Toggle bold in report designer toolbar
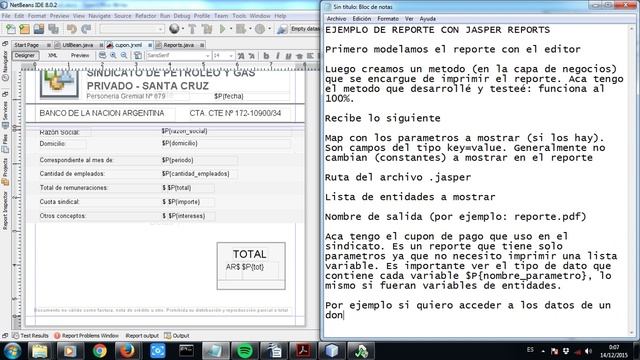The image size is (640, 360). tap(266, 56)
